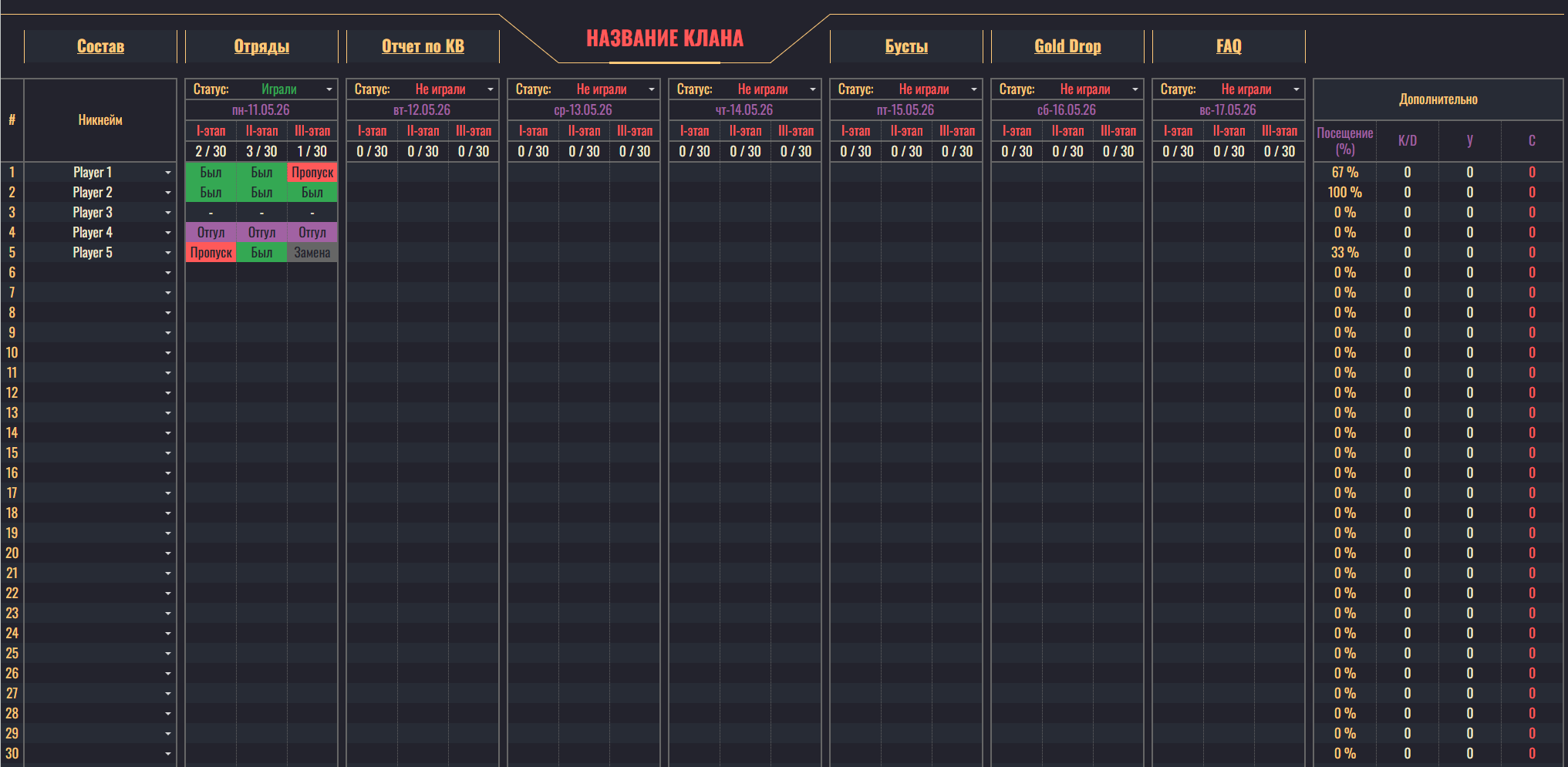Expand the Player 4 nickname dropdown
The image size is (1568, 767).
tap(168, 233)
